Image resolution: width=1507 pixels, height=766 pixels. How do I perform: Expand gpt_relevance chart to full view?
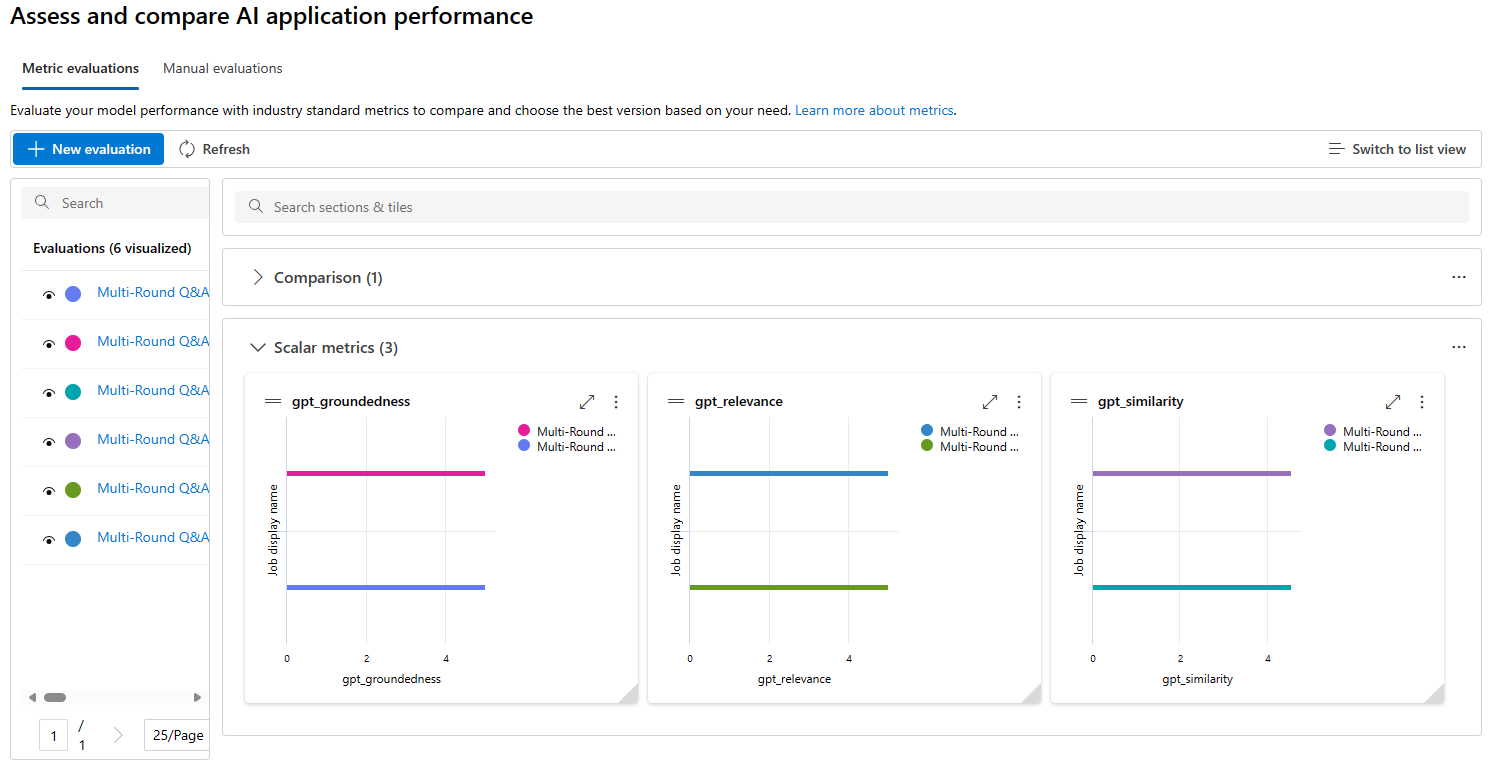coord(990,402)
